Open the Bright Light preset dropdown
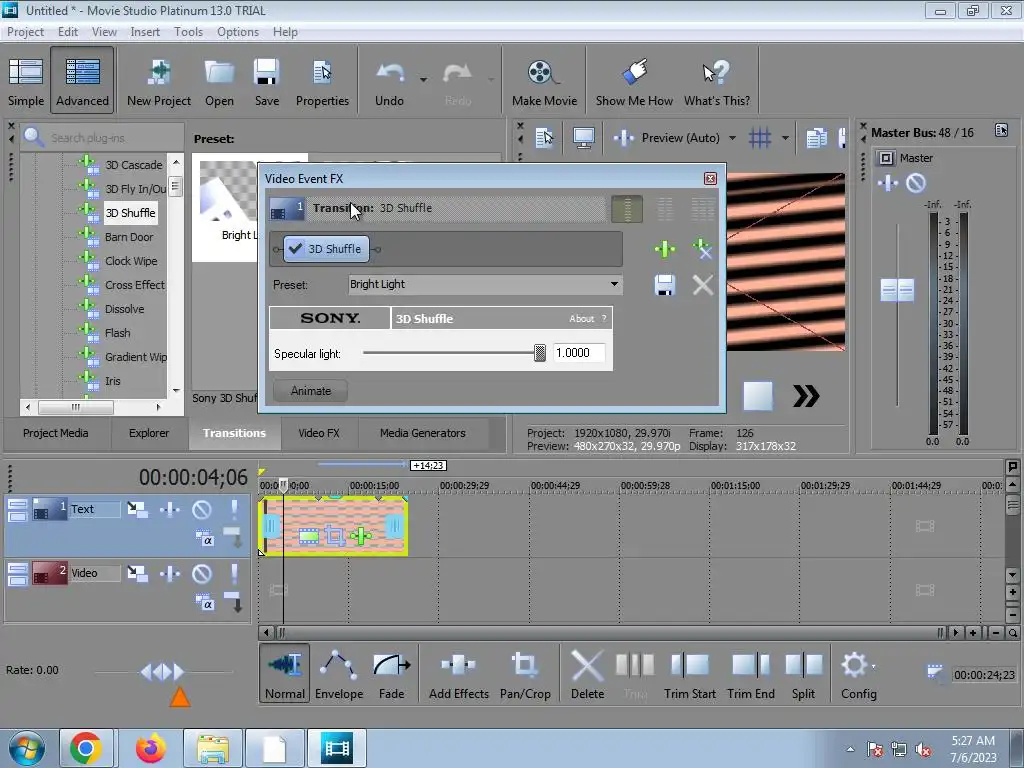Screen dimensions: 1024x768 point(614,284)
